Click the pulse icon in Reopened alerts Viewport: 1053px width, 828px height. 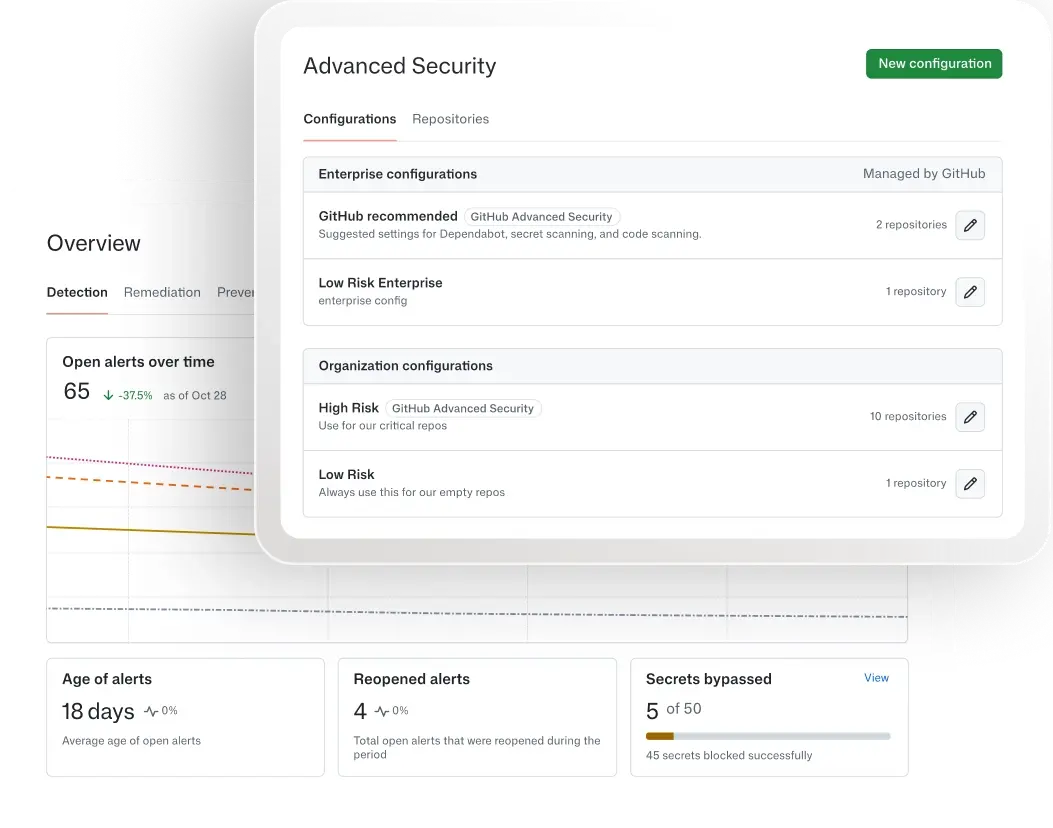(382, 711)
